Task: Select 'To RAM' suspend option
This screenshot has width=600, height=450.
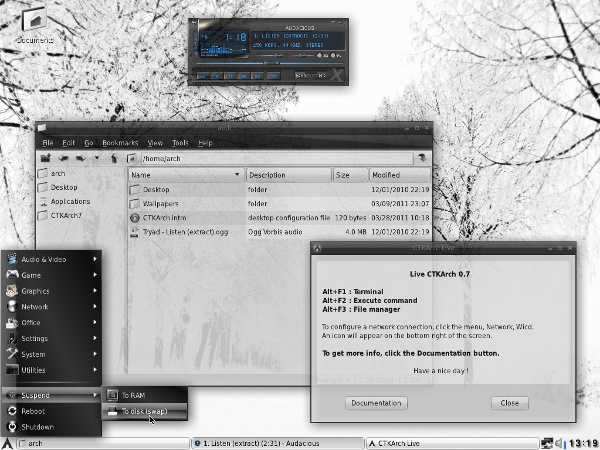Action: 133,395
